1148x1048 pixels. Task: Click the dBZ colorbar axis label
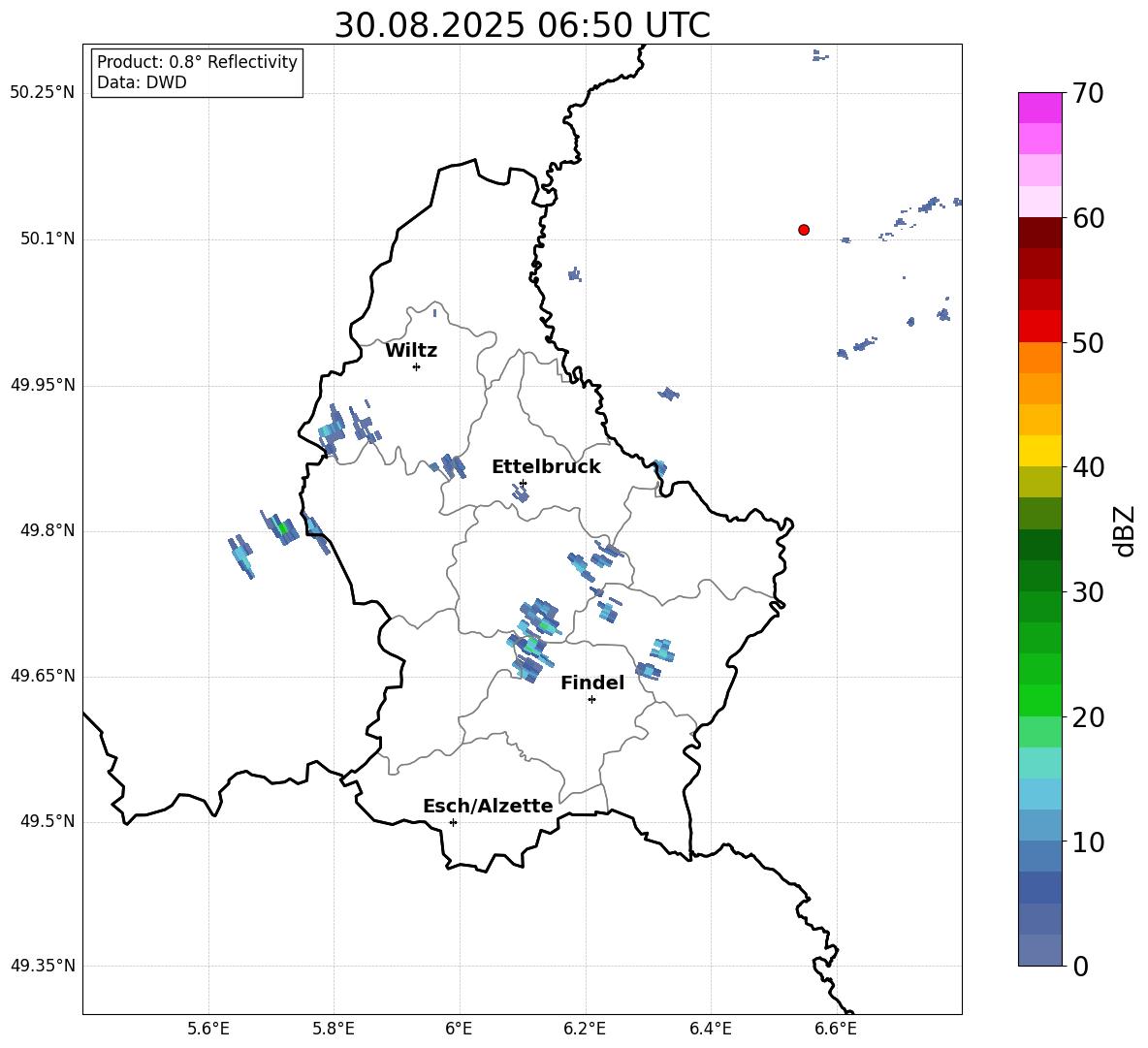coord(1125,530)
